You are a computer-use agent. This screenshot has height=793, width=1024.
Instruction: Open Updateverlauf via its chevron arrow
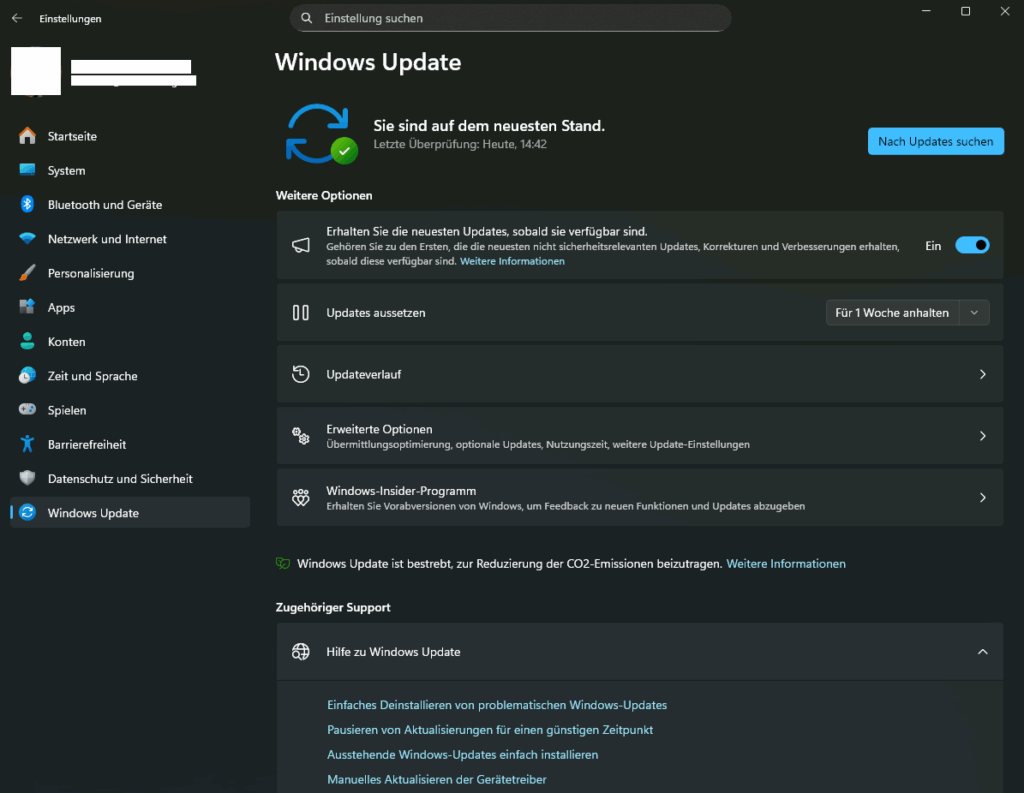982,374
